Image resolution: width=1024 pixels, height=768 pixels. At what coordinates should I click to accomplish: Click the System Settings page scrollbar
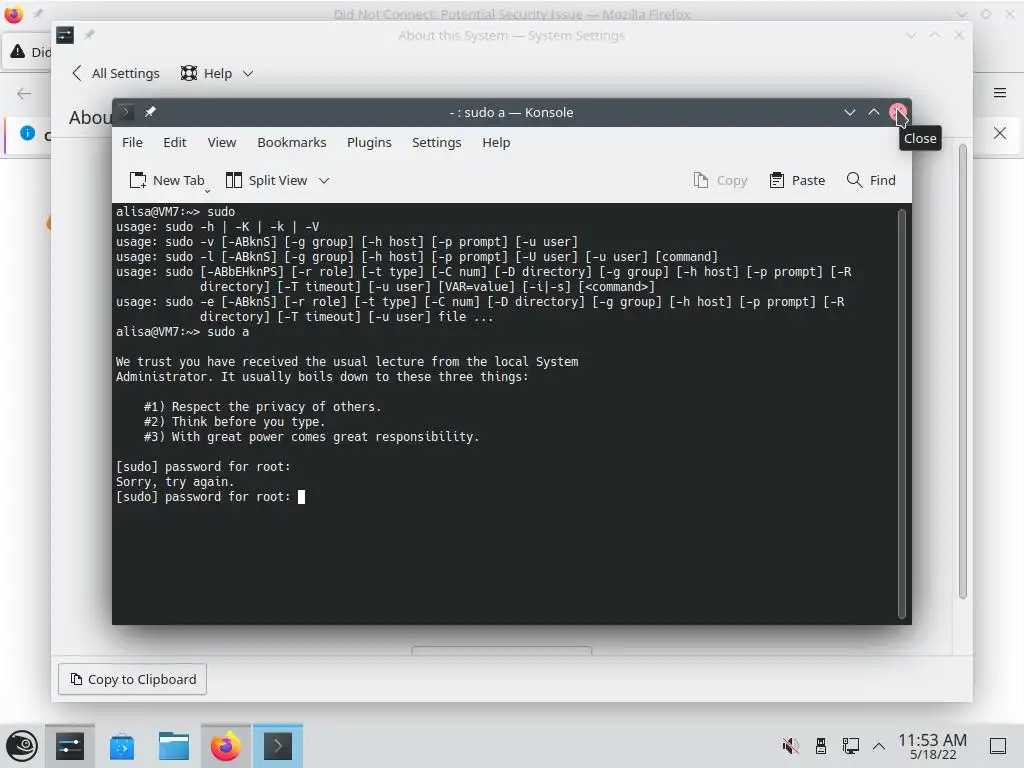tap(963, 372)
